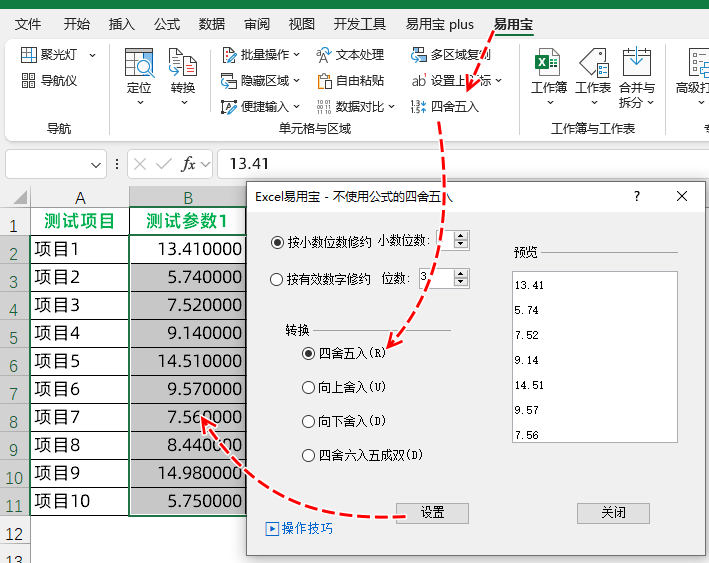The width and height of the screenshot is (709, 563).
Task: Click the 多区域复制 multi-region copy tool
Action: click(x=450, y=55)
